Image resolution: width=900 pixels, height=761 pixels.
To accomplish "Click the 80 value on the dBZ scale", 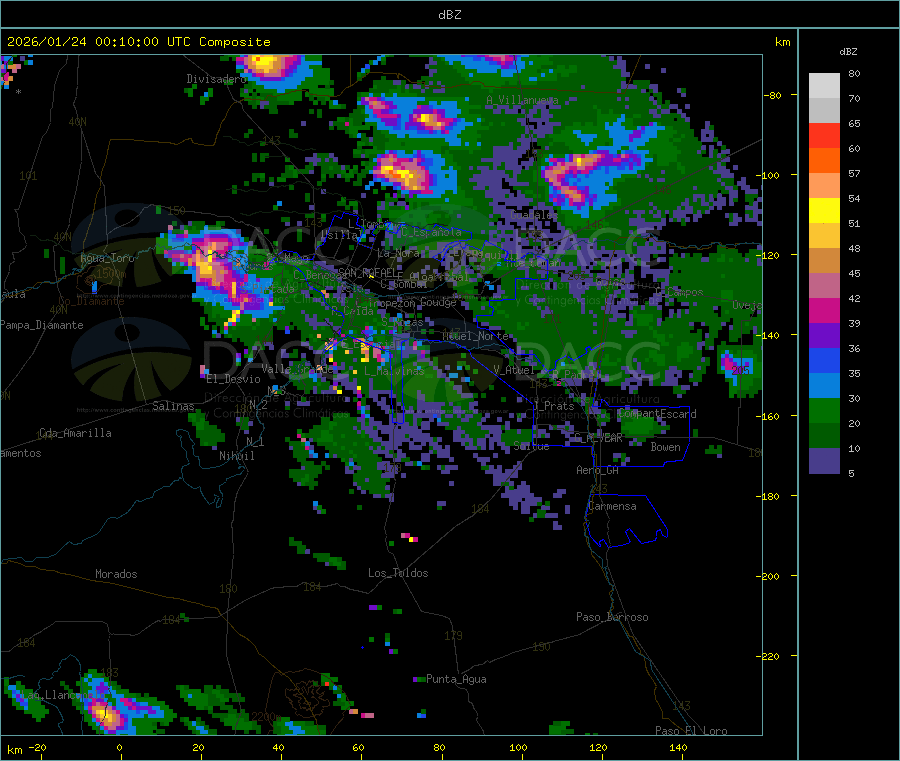I will coord(854,73).
